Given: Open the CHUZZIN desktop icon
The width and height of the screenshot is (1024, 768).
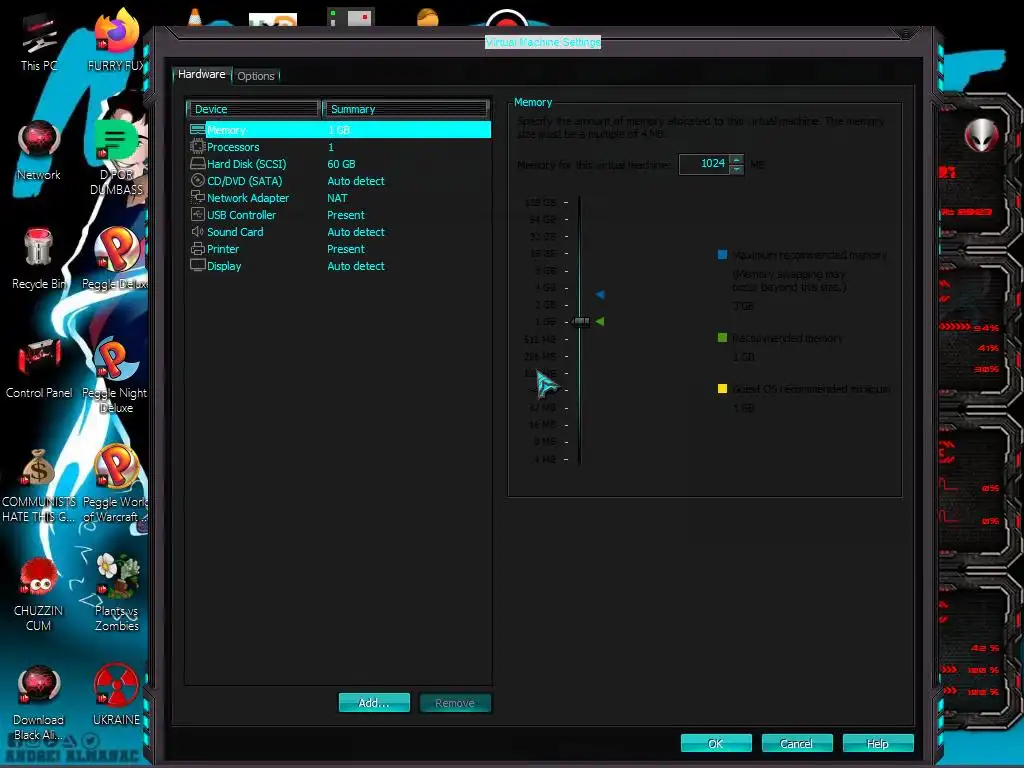Looking at the screenshot, I should pos(39,579).
